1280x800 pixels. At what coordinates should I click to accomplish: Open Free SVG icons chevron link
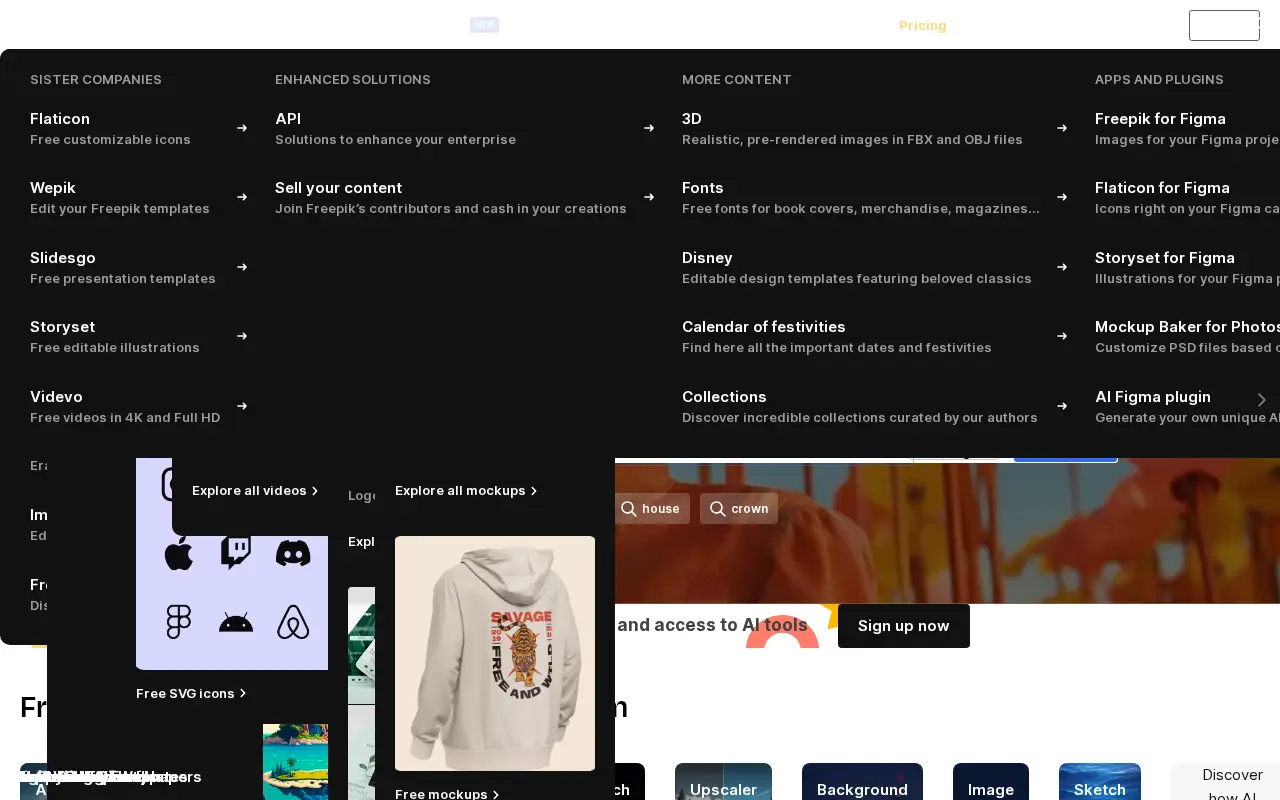point(192,693)
